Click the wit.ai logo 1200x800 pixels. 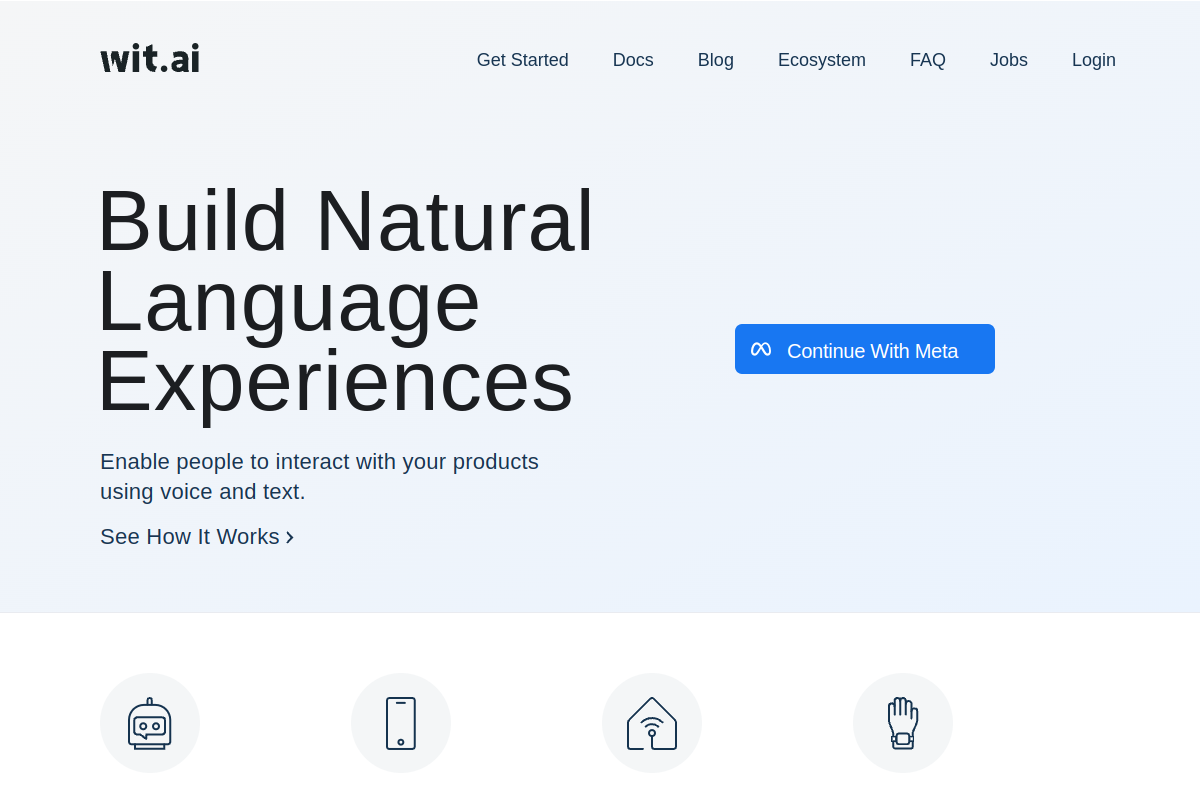tap(149, 57)
